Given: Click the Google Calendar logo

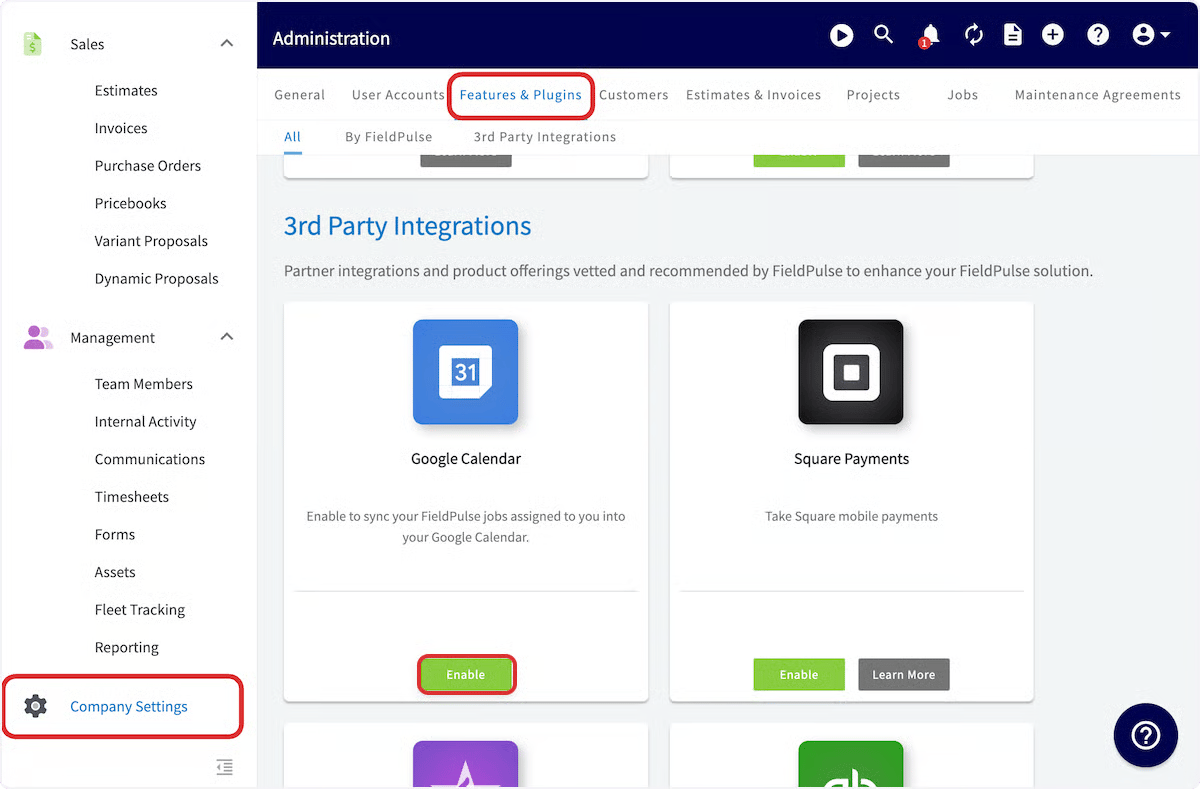Looking at the screenshot, I should pyautogui.click(x=465, y=372).
